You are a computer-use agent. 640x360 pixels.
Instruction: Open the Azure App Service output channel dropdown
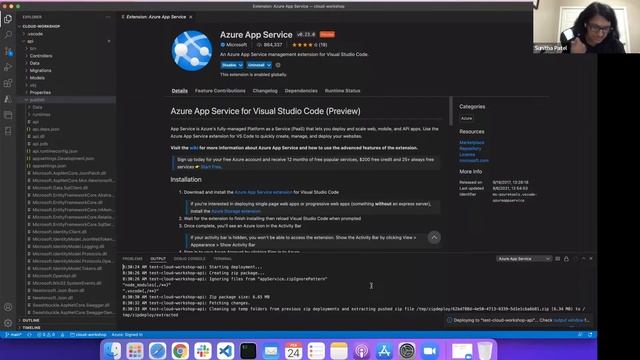(x=524, y=259)
